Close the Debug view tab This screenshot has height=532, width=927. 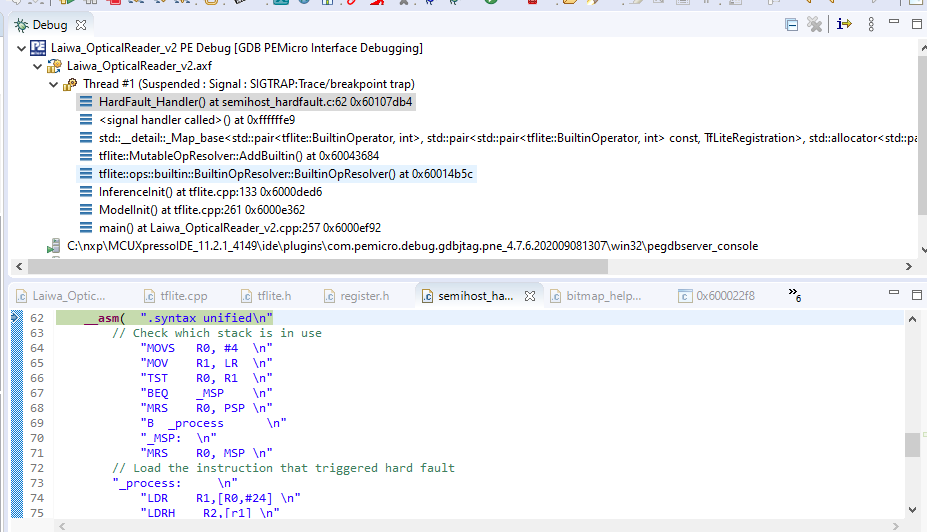[x=81, y=25]
